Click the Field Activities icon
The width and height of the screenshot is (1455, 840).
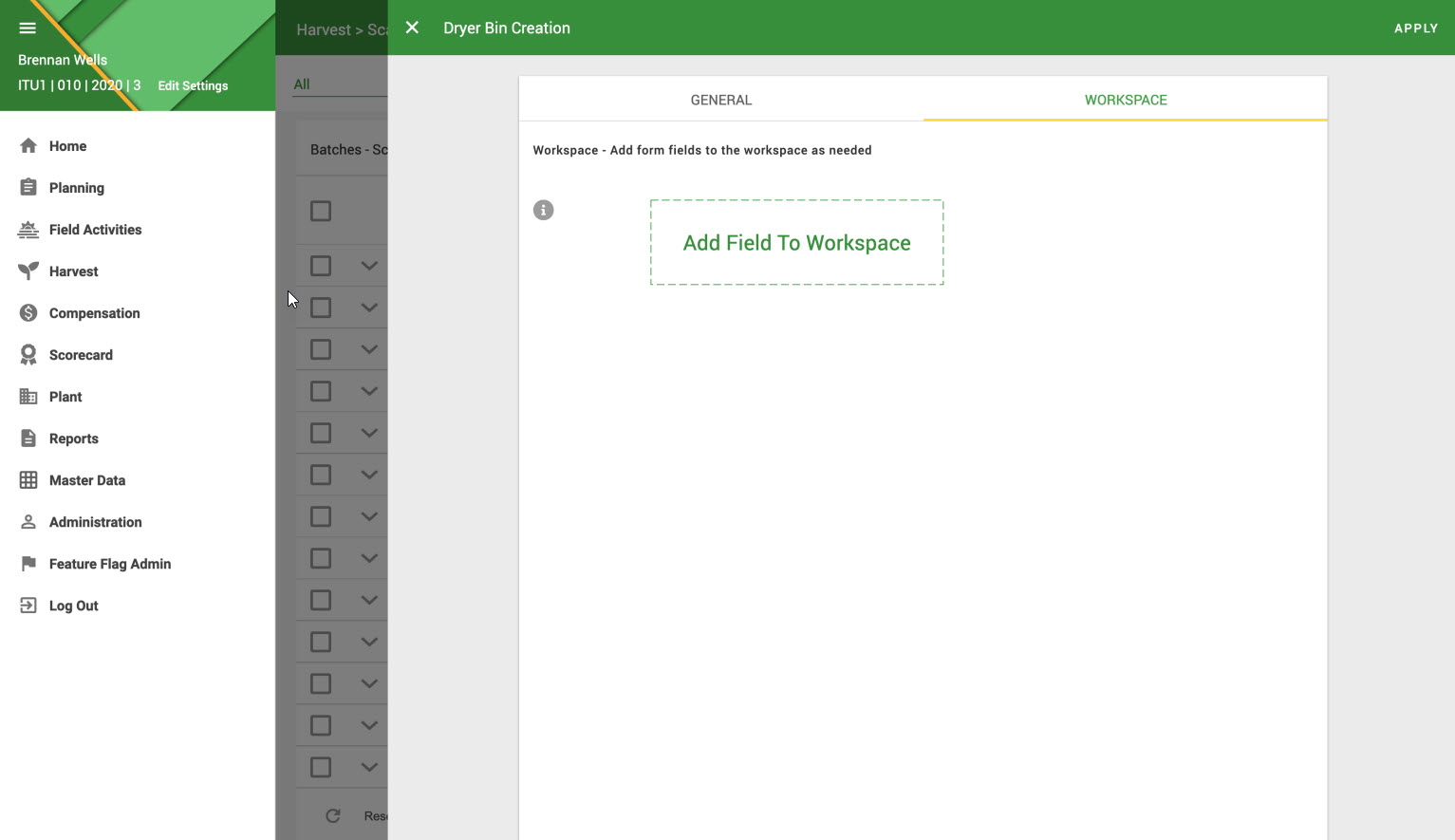[x=28, y=230]
